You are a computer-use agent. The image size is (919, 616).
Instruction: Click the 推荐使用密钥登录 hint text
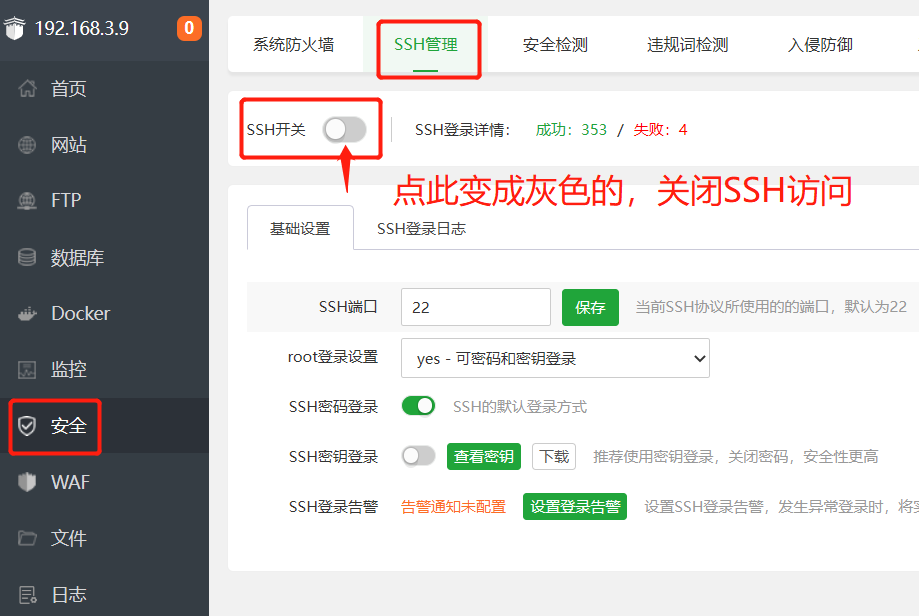pos(736,456)
